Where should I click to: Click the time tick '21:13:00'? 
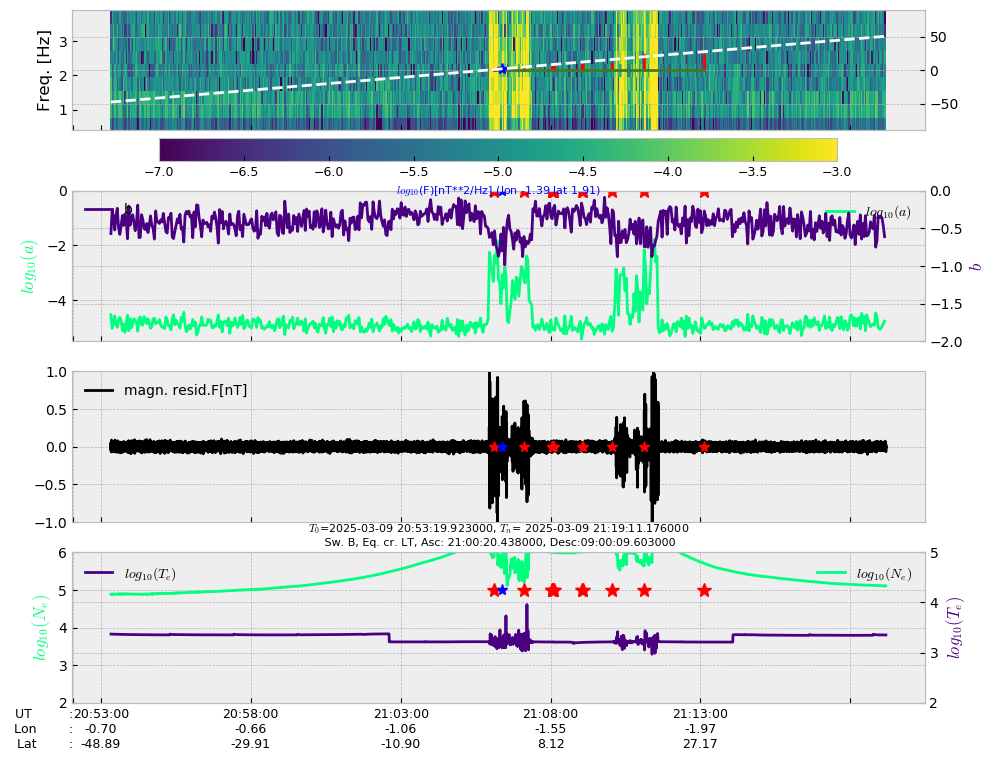point(700,713)
